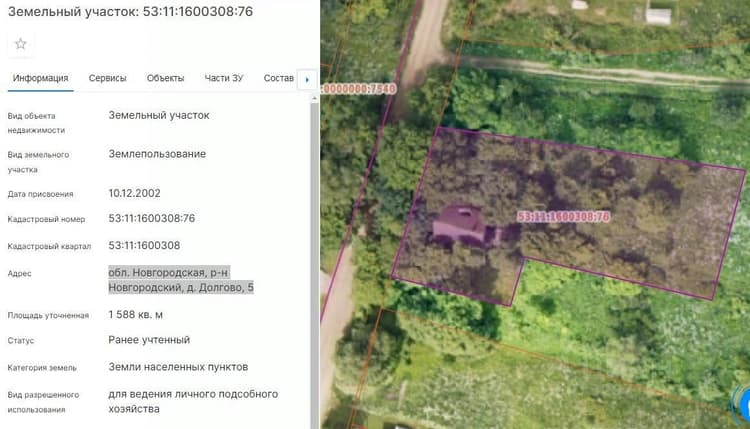
Task: Click the Адрес field label
Action: tap(20, 274)
